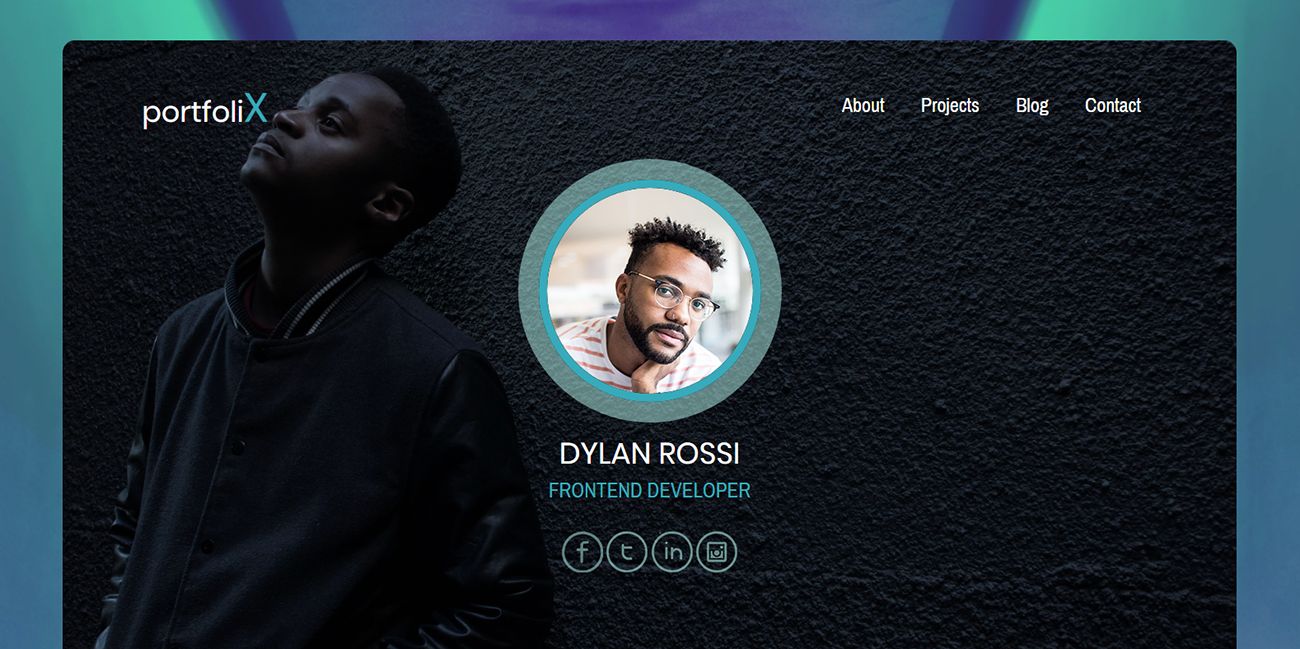1300x649 pixels.
Task: Open the LinkedIn social icon
Action: pos(672,552)
